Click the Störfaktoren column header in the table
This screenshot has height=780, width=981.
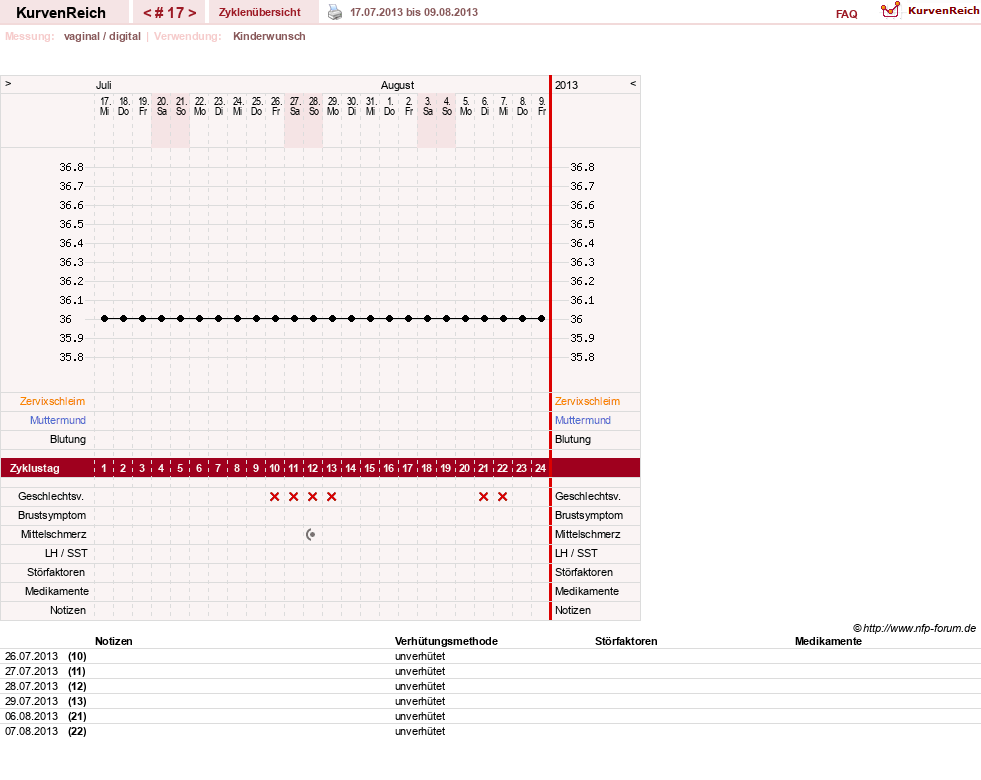(626, 641)
